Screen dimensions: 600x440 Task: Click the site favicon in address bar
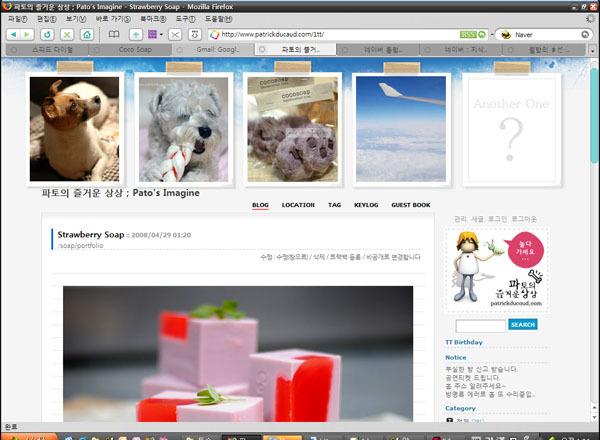tap(215, 34)
